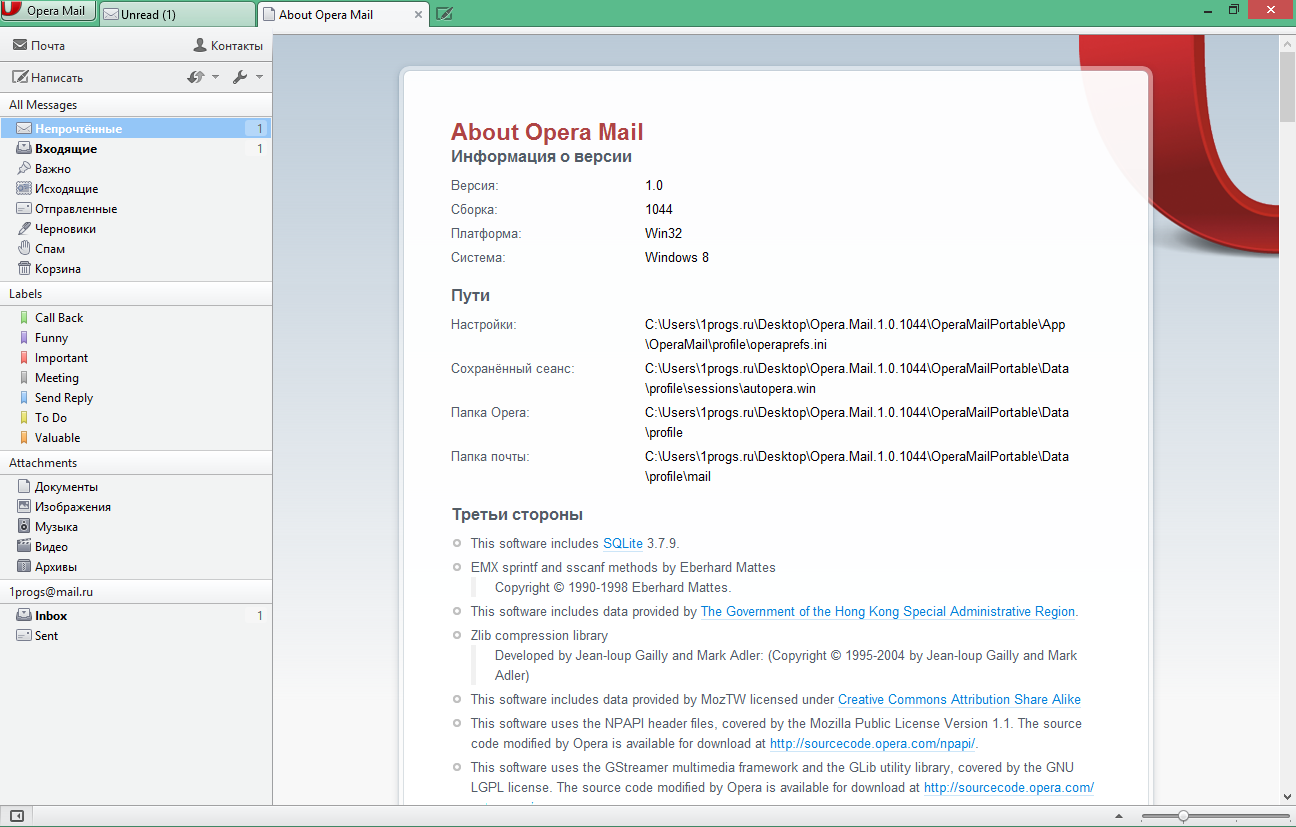
Task: Click the About Opera Mail heading
Action: 547,132
